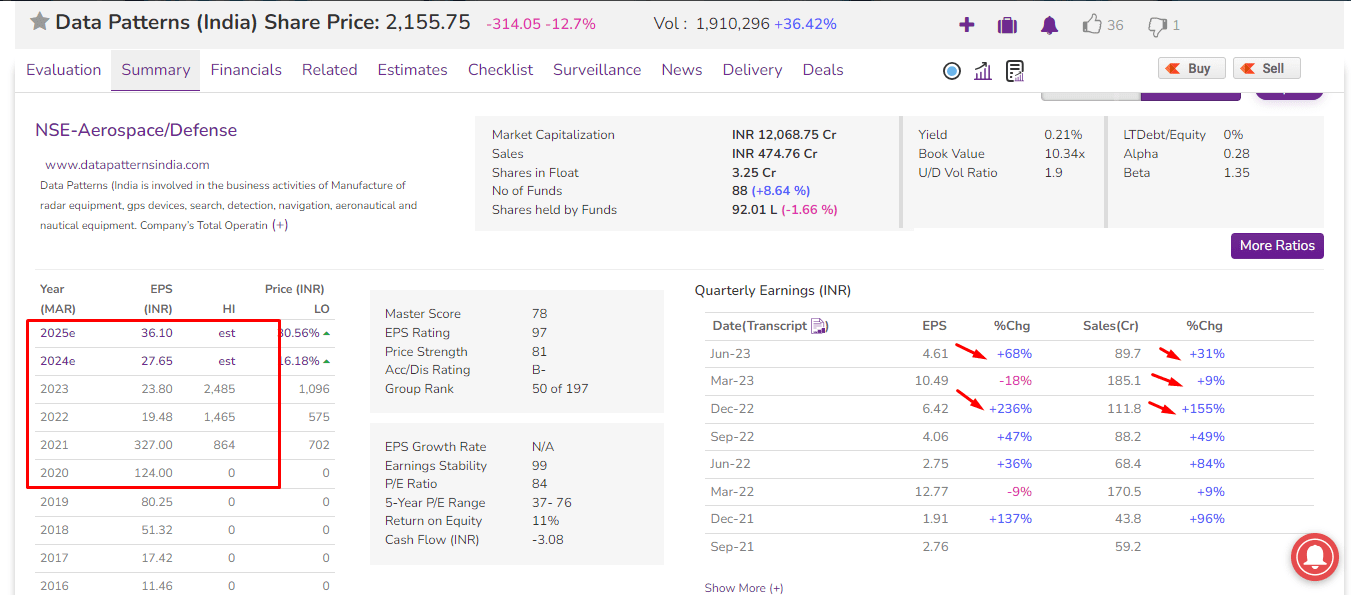Click the INR 12,068.75 Cr value
The width and height of the screenshot is (1351, 595).
tap(784, 135)
